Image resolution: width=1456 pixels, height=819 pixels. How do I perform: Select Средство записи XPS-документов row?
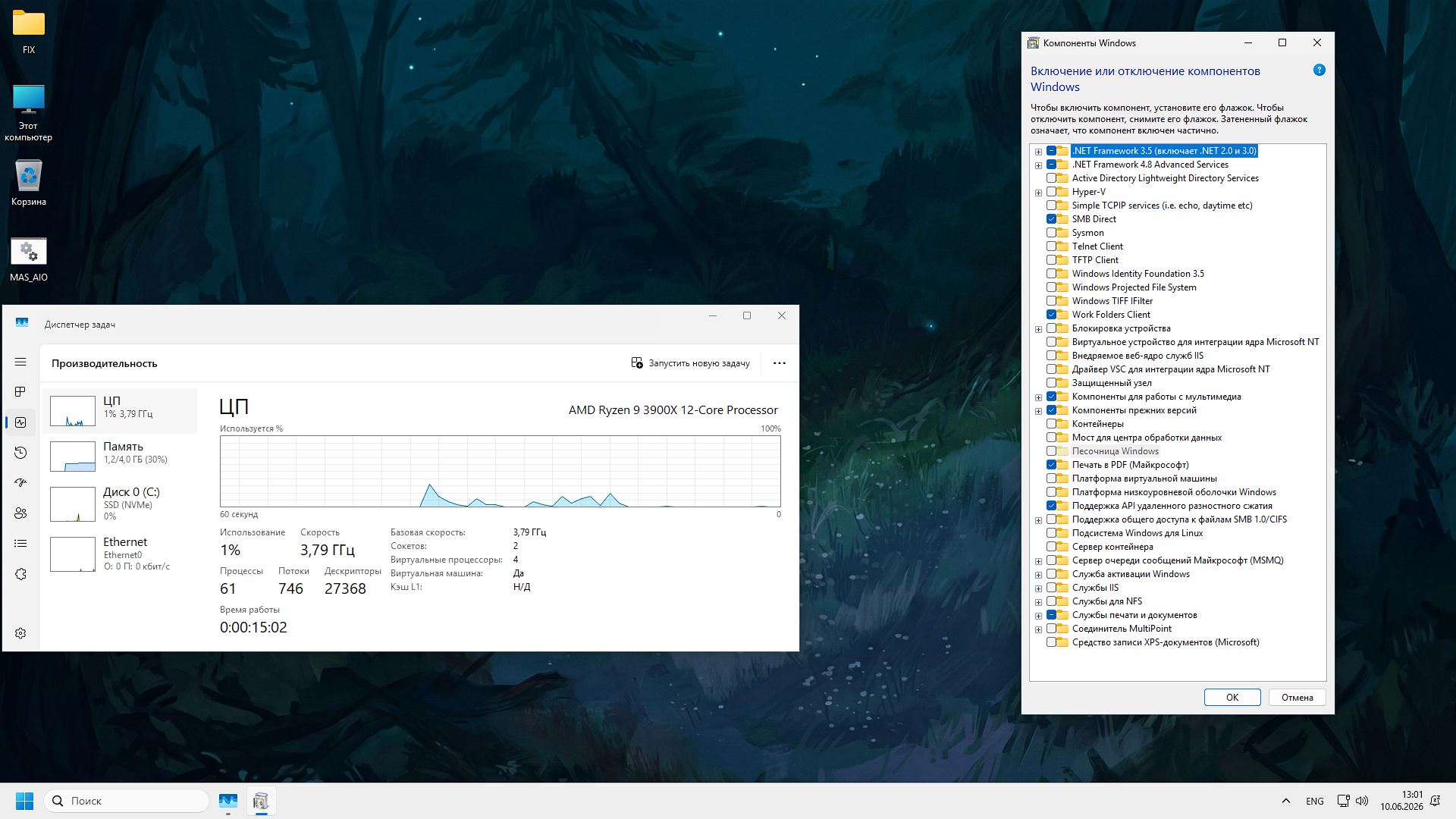(1165, 642)
